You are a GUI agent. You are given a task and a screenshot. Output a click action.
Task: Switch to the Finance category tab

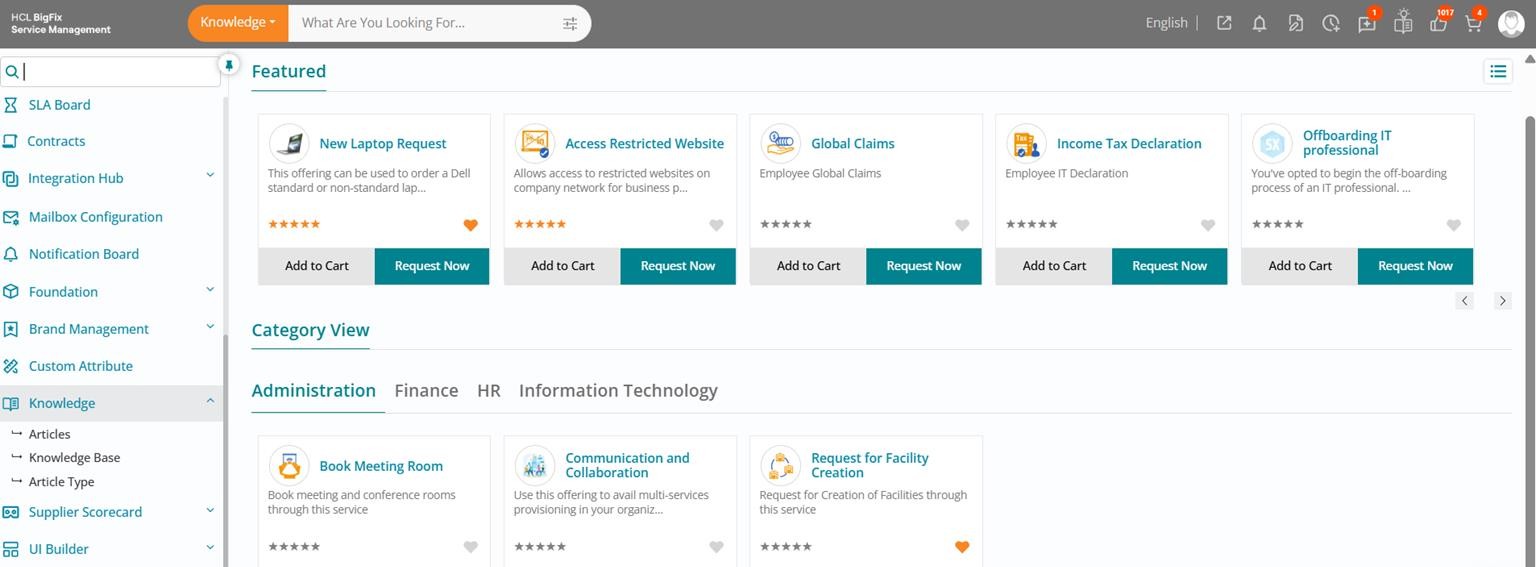[426, 391]
